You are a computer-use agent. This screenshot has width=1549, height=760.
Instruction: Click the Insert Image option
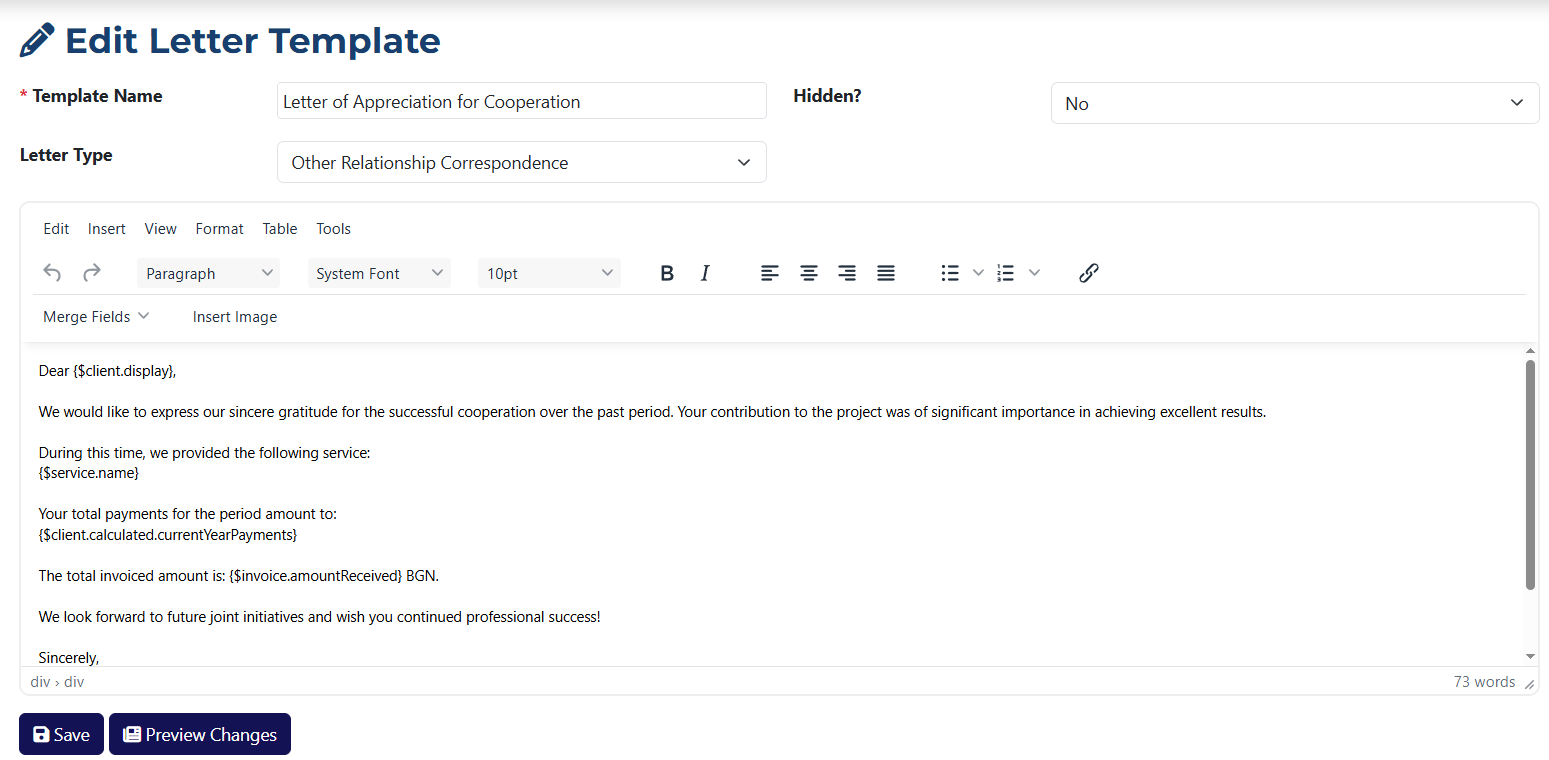pyautogui.click(x=234, y=316)
